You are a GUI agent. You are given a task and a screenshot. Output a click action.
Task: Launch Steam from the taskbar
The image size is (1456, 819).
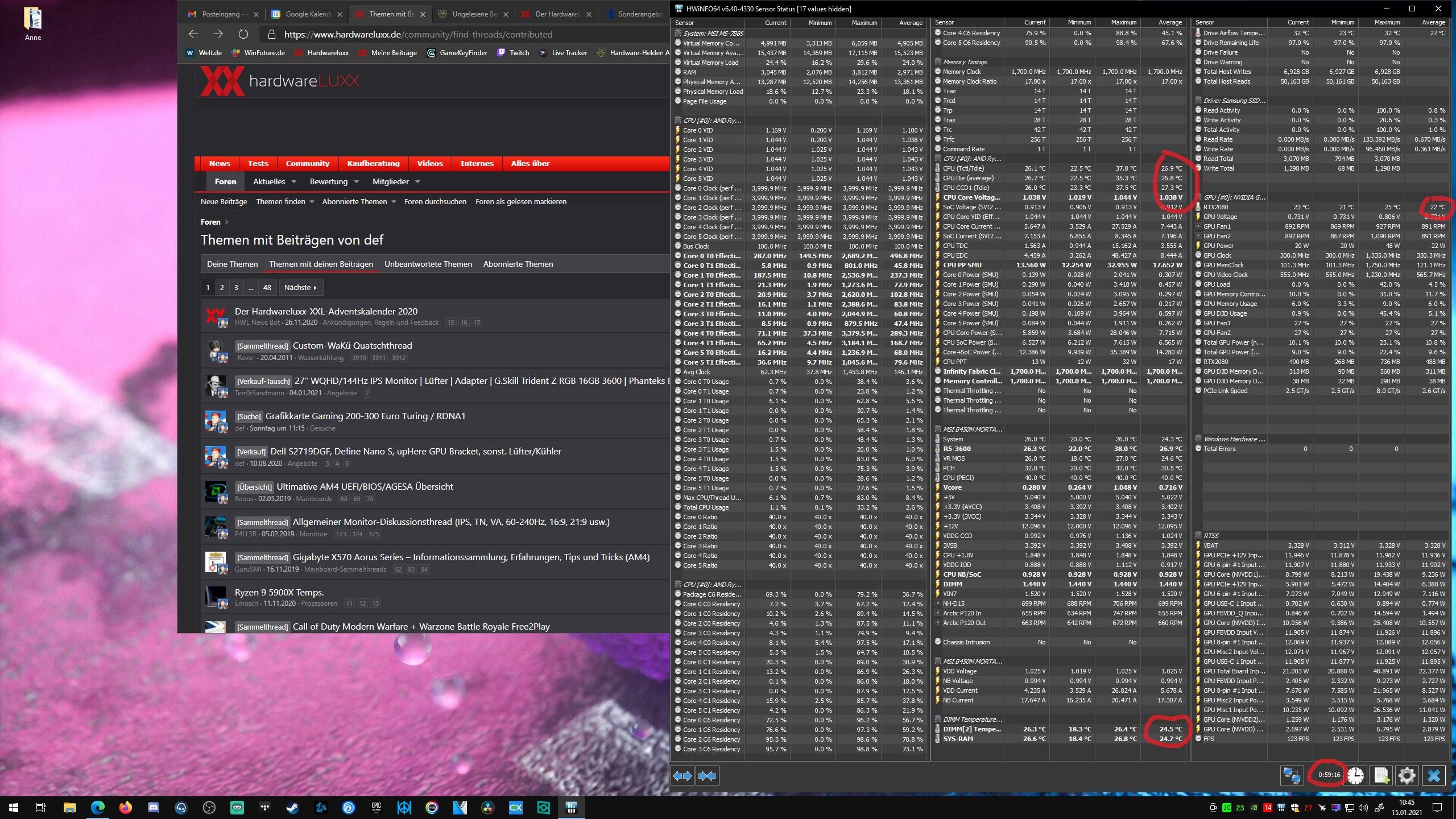293,807
